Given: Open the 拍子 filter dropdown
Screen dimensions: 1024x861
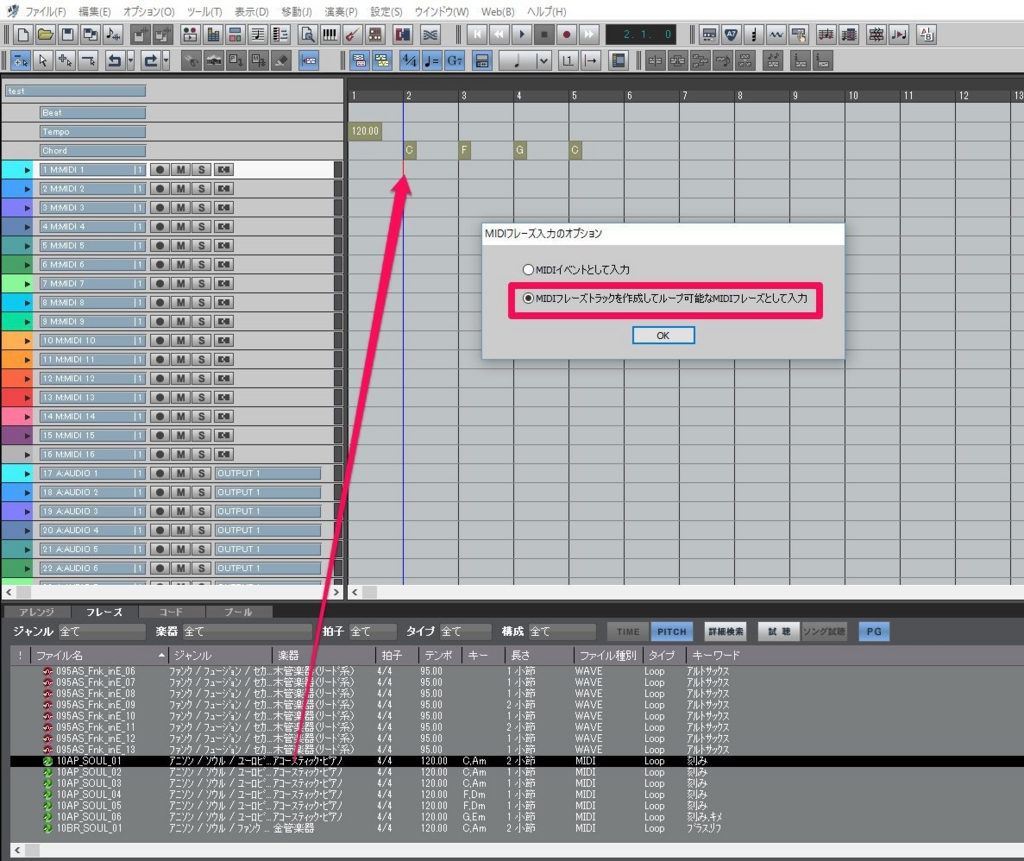Looking at the screenshot, I should click(373, 632).
